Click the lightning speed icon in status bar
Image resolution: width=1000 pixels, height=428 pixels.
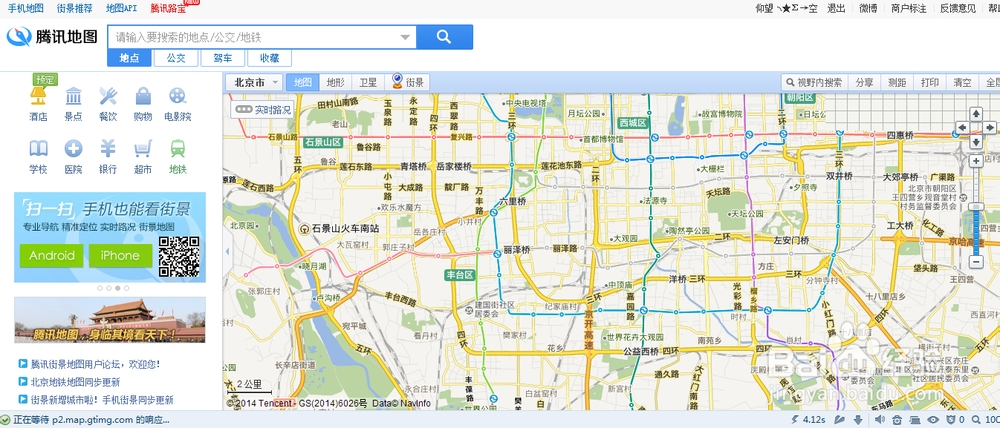pos(795,420)
